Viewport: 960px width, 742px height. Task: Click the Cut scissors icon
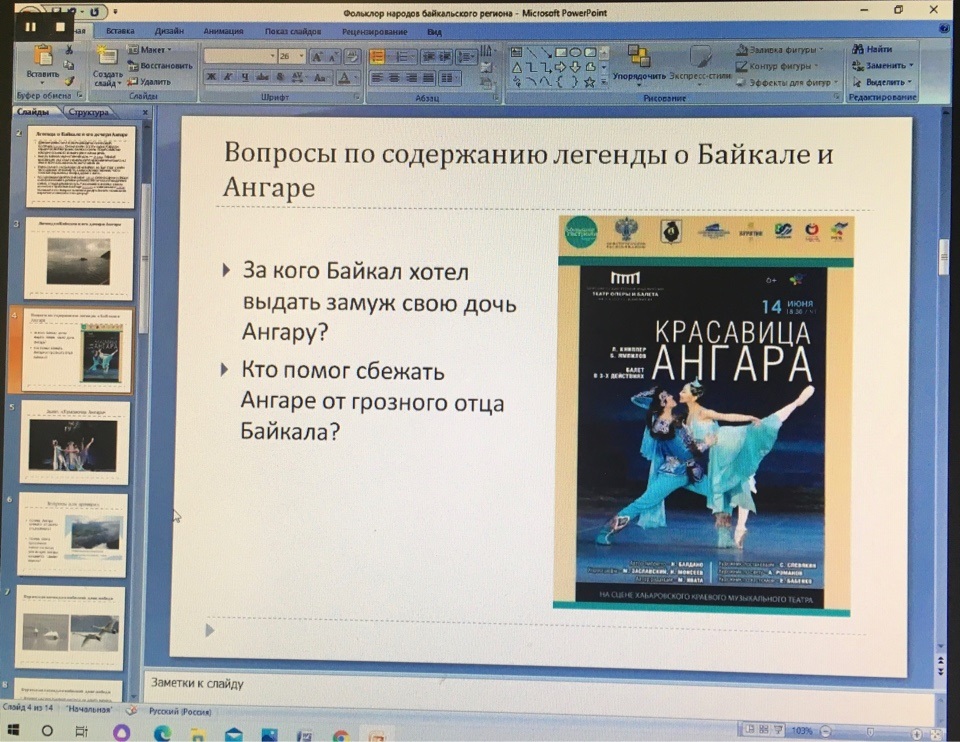pos(69,48)
